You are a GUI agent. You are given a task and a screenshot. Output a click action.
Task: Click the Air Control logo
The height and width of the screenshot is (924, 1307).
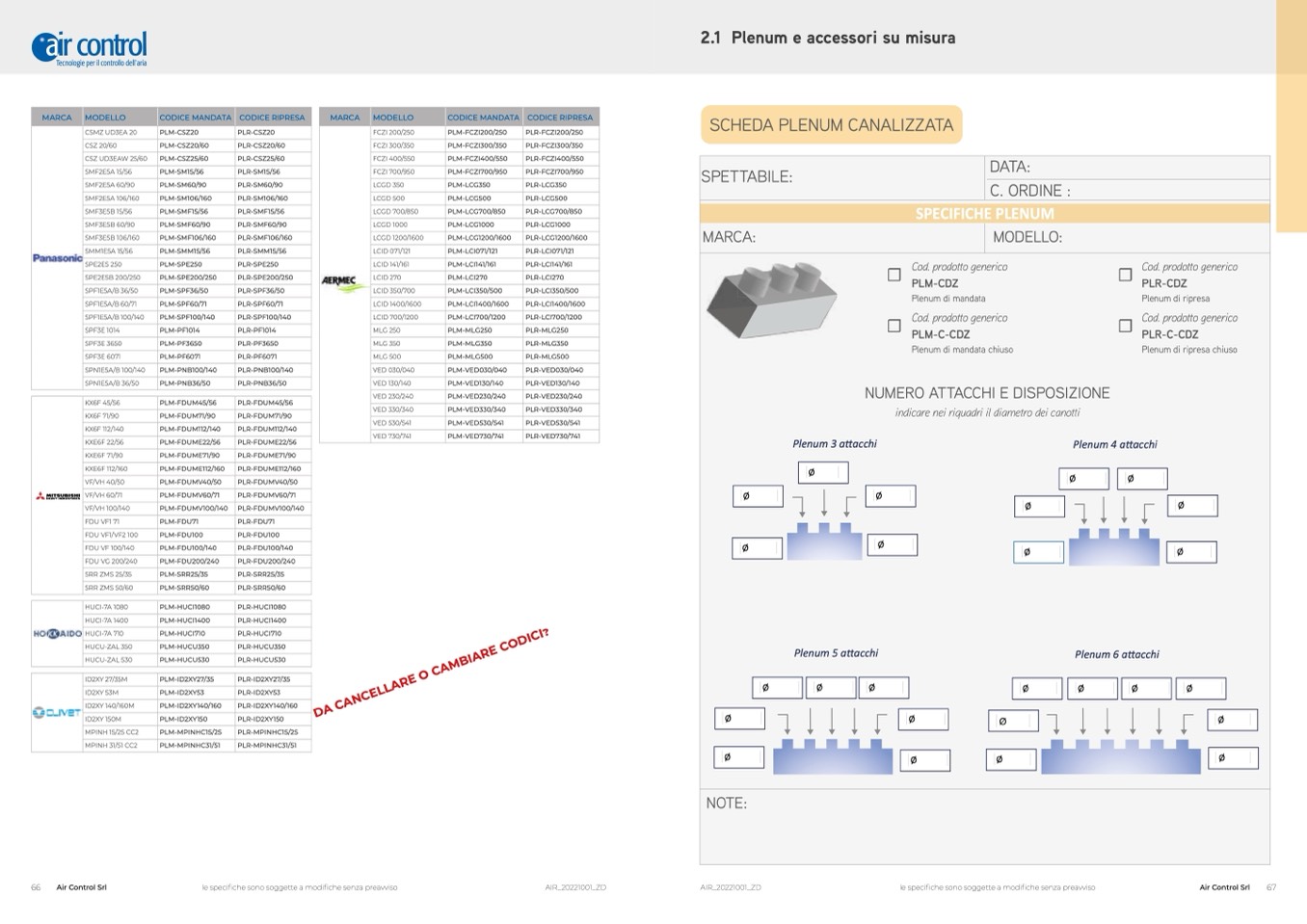(90, 47)
